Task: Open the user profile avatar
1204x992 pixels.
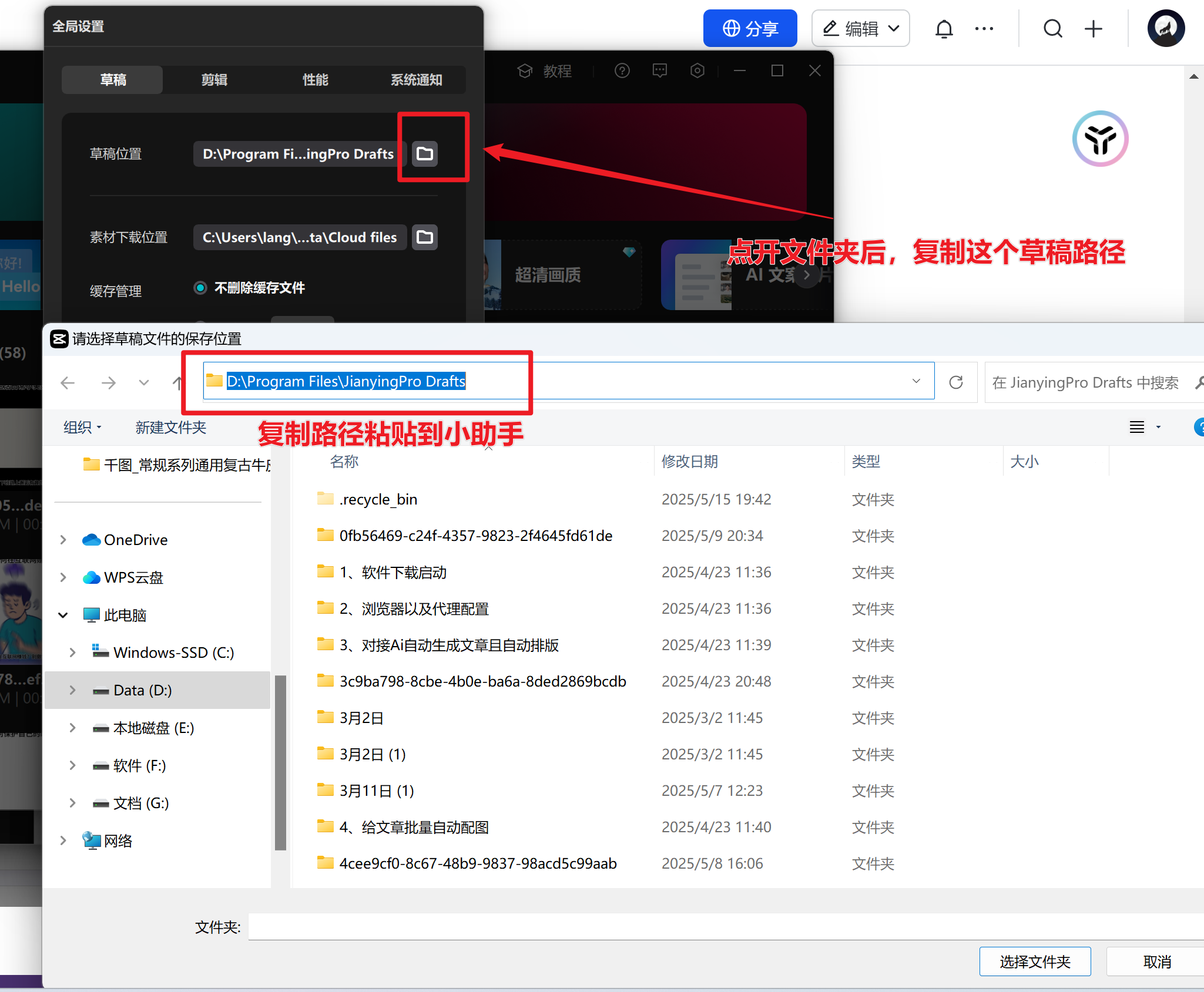Action: (x=1166, y=28)
